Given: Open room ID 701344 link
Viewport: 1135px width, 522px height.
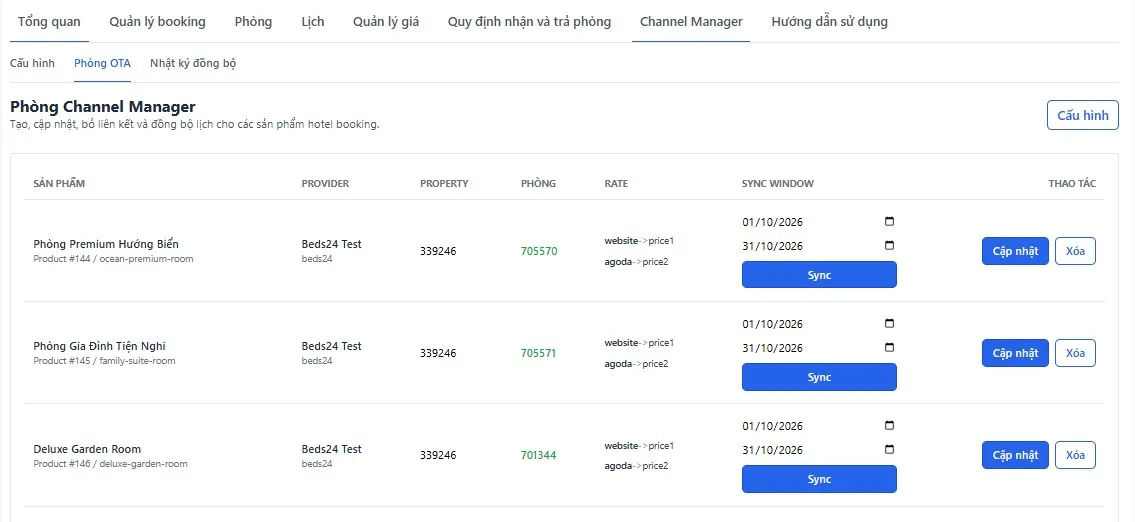Looking at the screenshot, I should point(539,455).
